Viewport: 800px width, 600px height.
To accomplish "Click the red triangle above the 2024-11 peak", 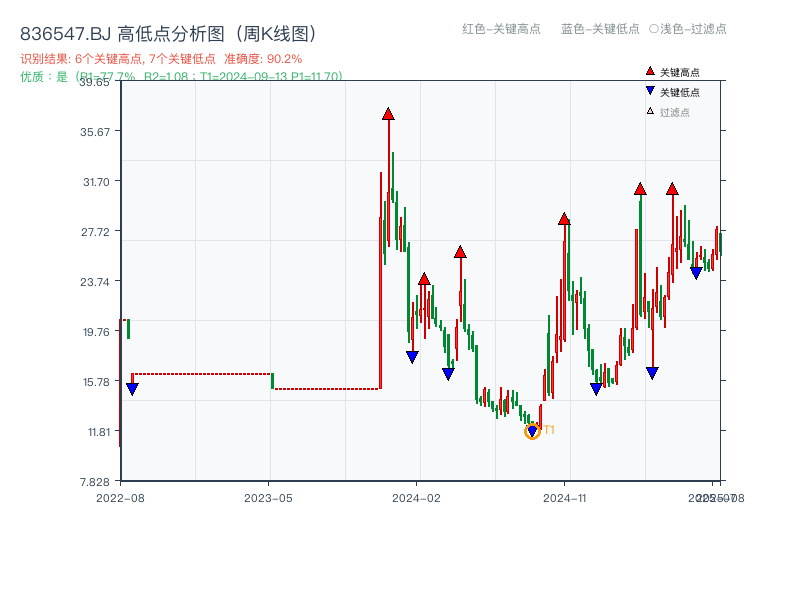I will 566,218.
